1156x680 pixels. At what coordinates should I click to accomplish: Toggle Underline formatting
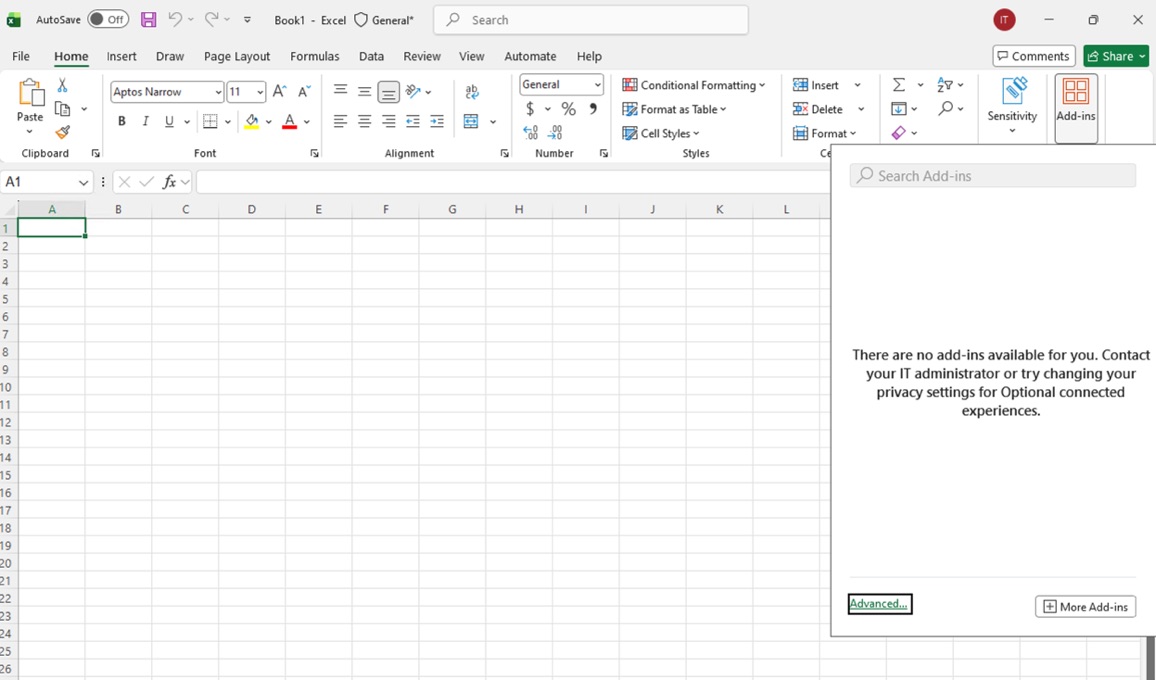169,122
